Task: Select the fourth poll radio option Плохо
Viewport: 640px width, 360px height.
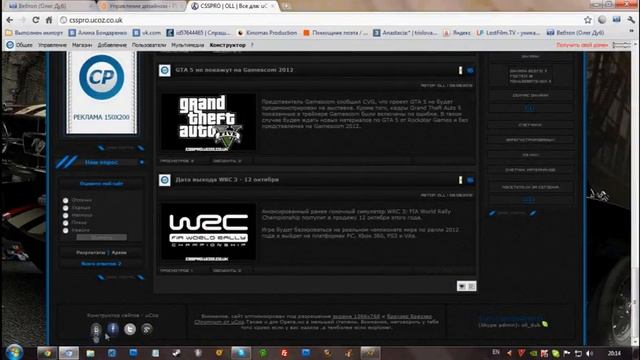Action: tap(66, 223)
